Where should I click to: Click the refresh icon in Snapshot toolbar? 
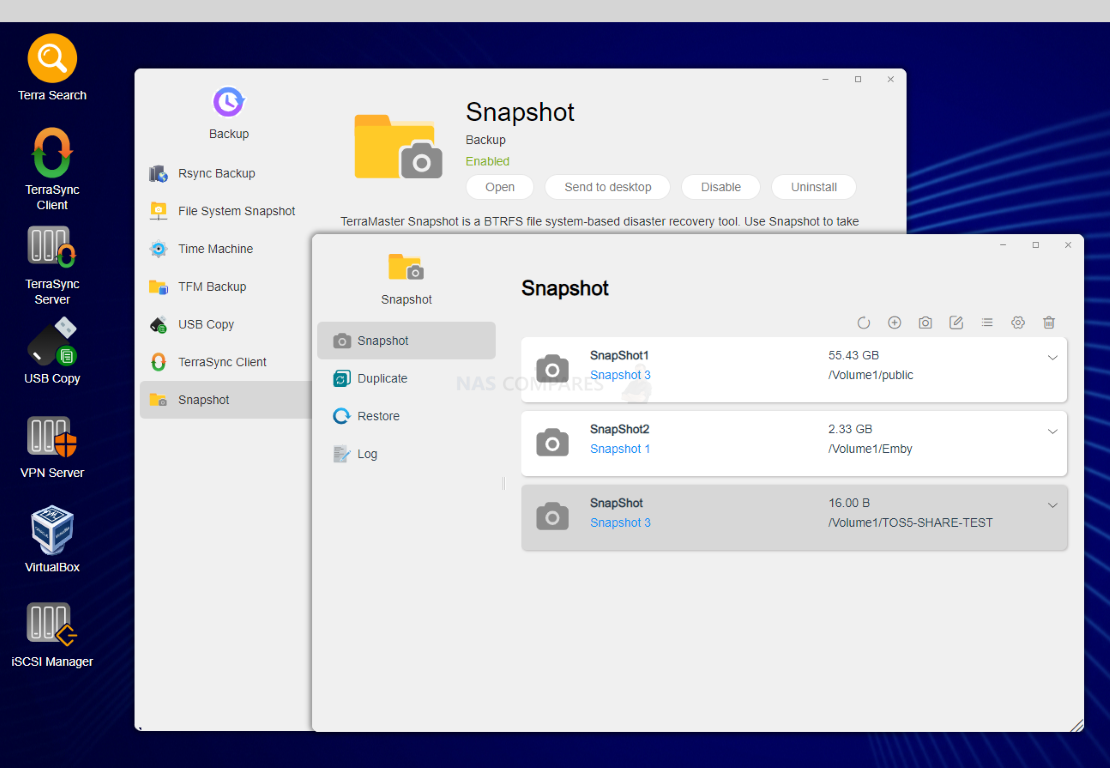point(863,323)
